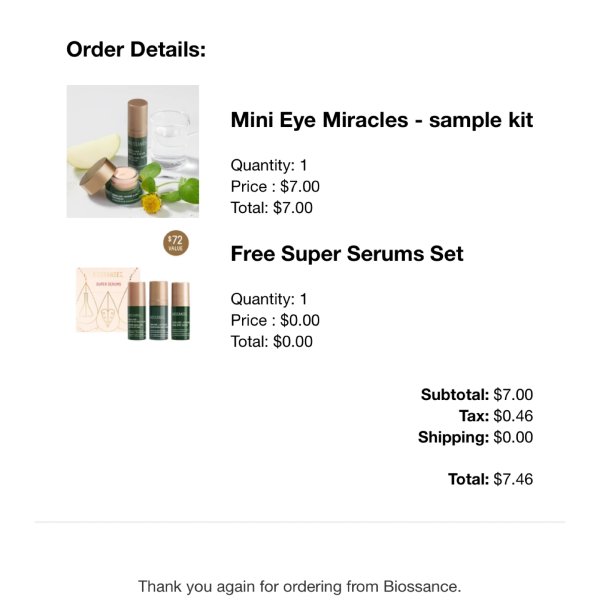Click the Total $0.00 line for serums set
The image size is (600, 600).
pyautogui.click(x=271, y=342)
